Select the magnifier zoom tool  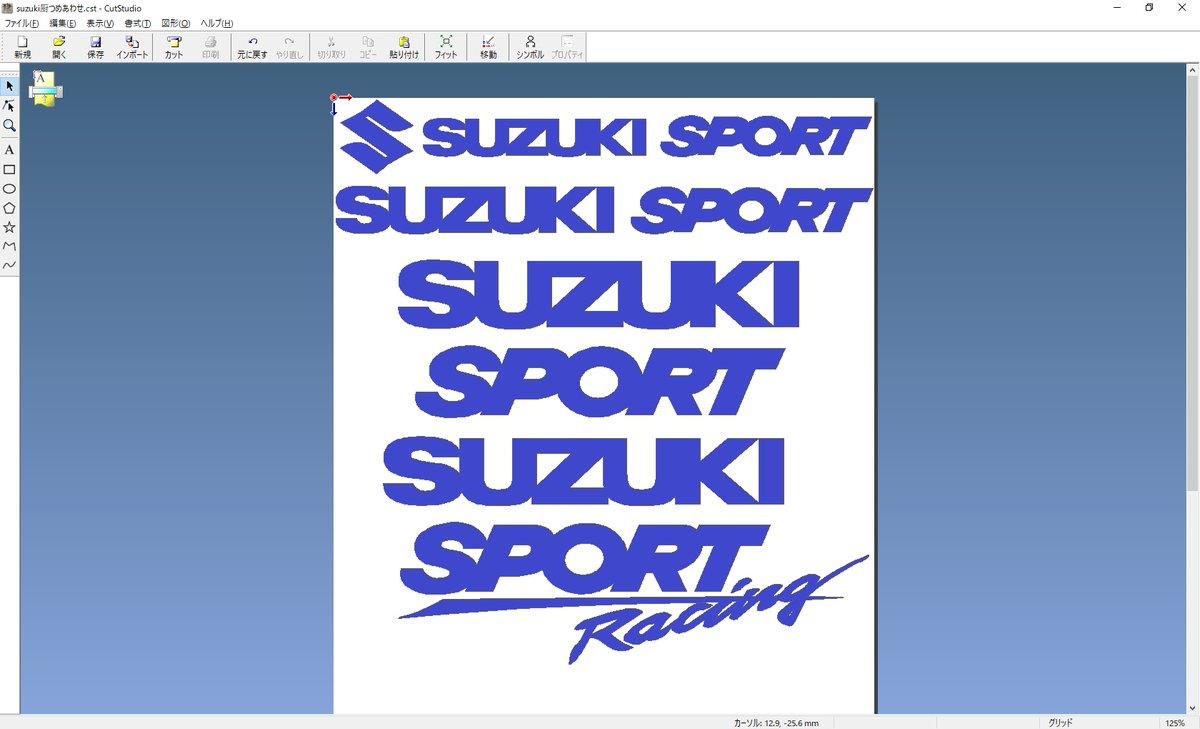coord(9,126)
